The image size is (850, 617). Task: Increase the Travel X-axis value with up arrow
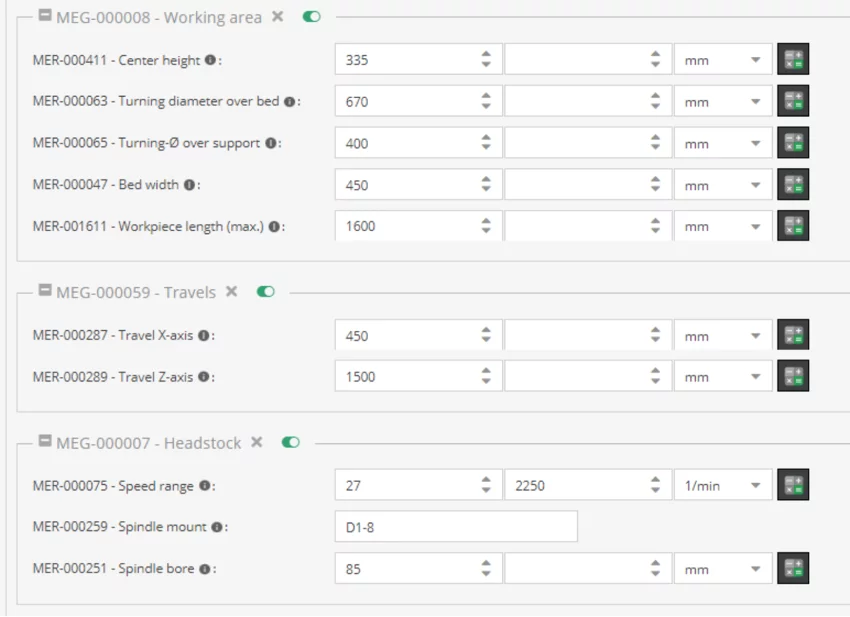pyautogui.click(x=486, y=330)
